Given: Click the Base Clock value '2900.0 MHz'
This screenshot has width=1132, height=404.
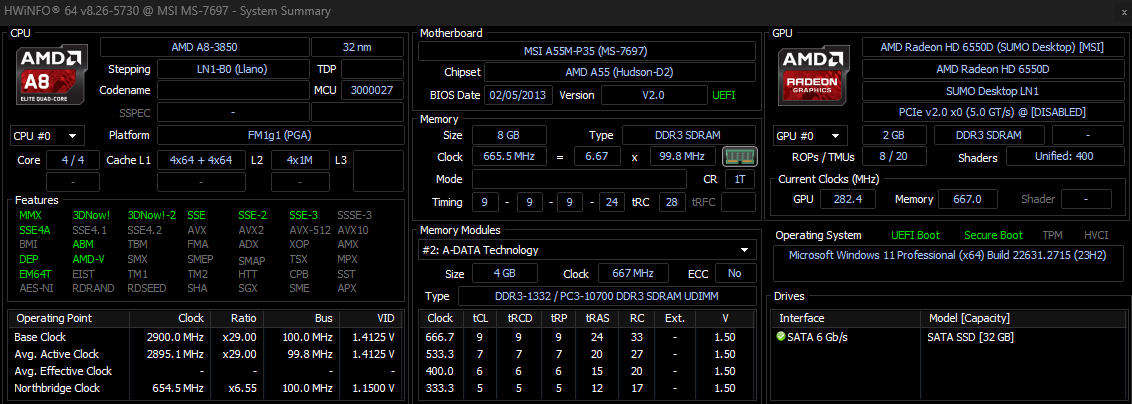Looking at the screenshot, I should point(174,337).
